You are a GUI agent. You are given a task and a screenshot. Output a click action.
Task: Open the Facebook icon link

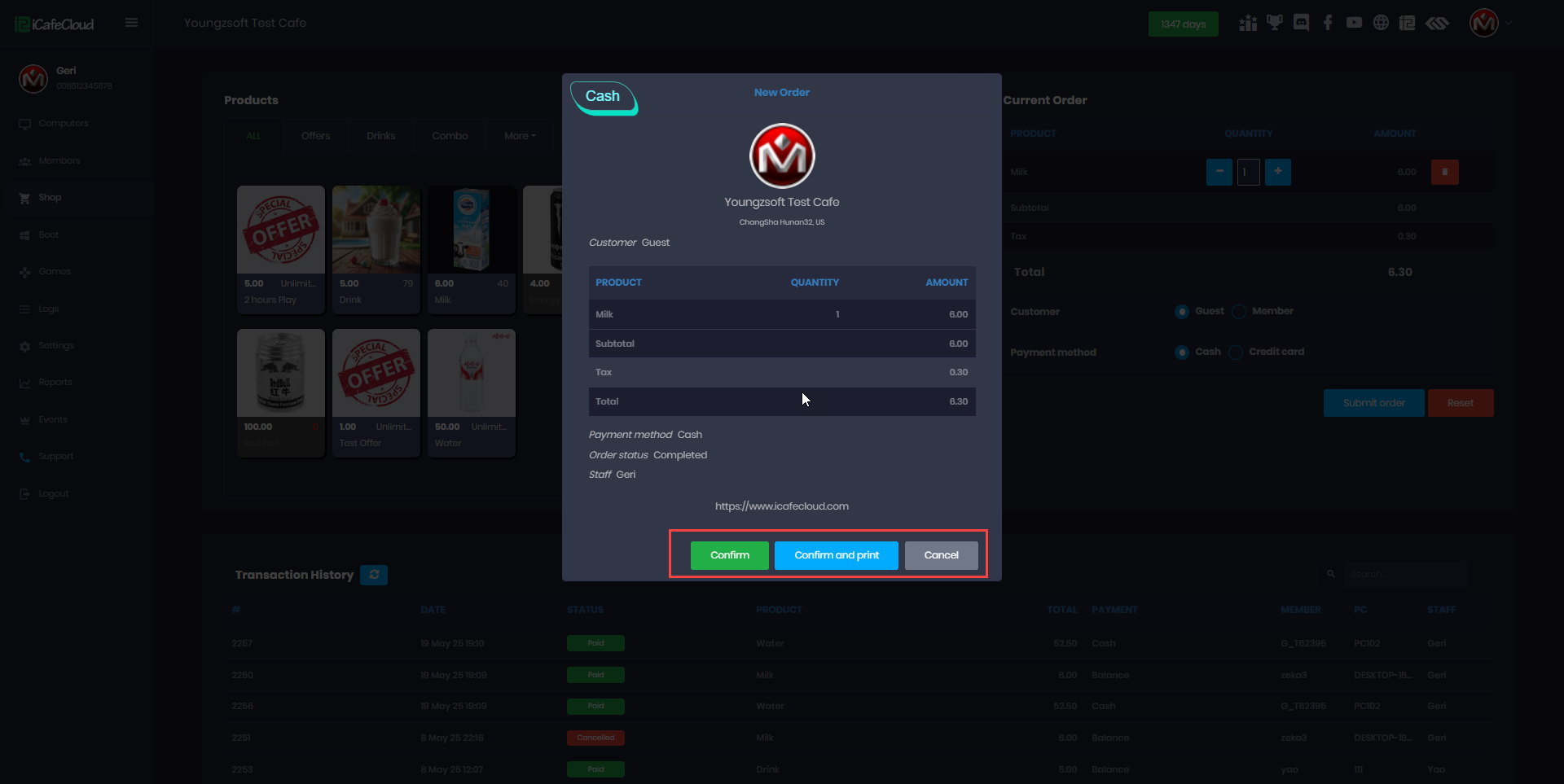click(x=1328, y=23)
